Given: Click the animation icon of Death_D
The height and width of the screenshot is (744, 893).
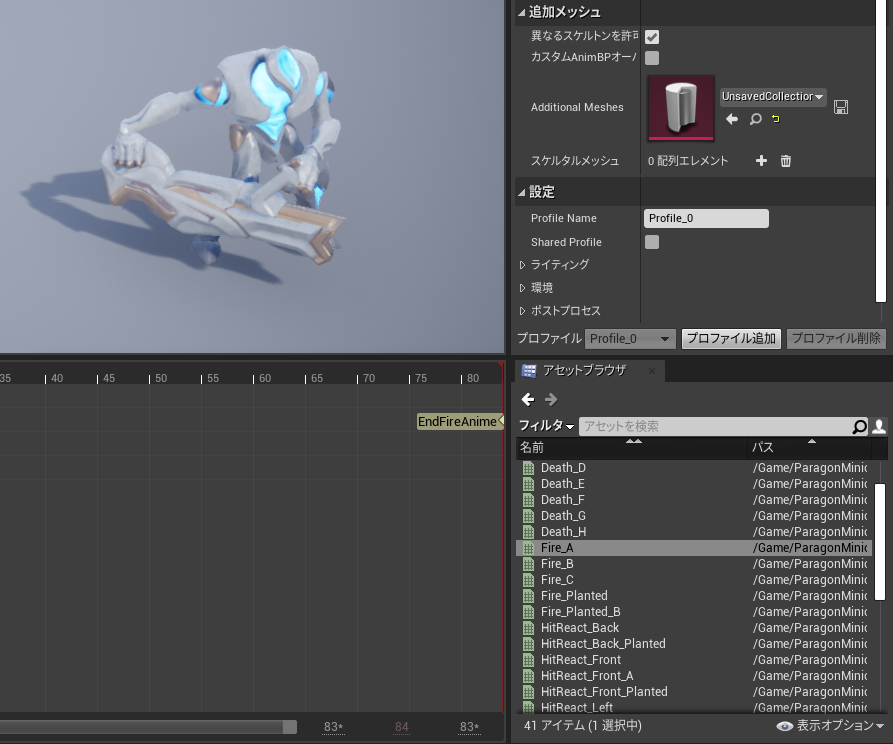Looking at the screenshot, I should click(529, 468).
